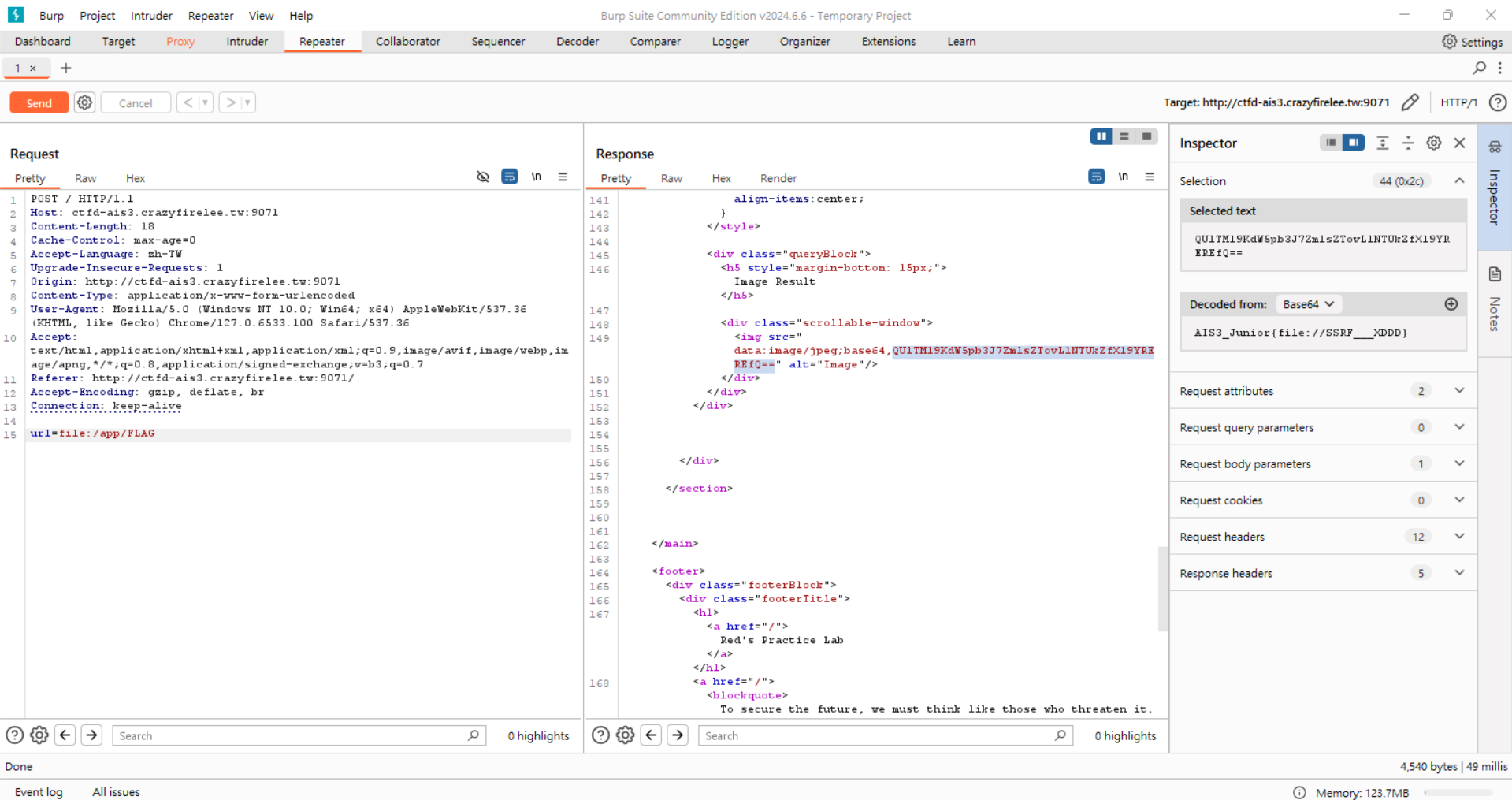This screenshot has width=1512, height=800.
Task: Switch to side-by-side request/response layout
Action: point(1101,136)
